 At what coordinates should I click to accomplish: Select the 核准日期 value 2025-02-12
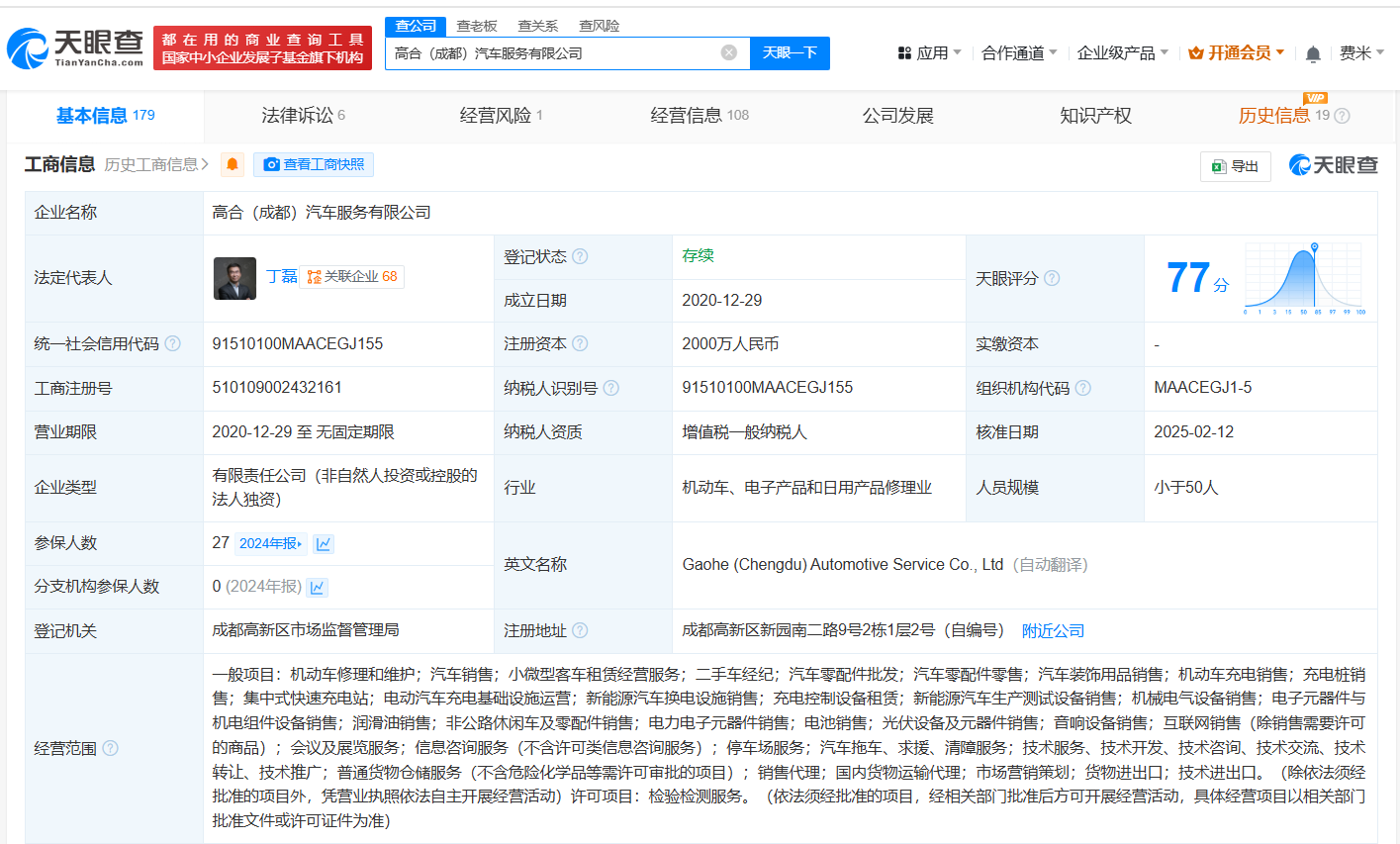point(1193,431)
